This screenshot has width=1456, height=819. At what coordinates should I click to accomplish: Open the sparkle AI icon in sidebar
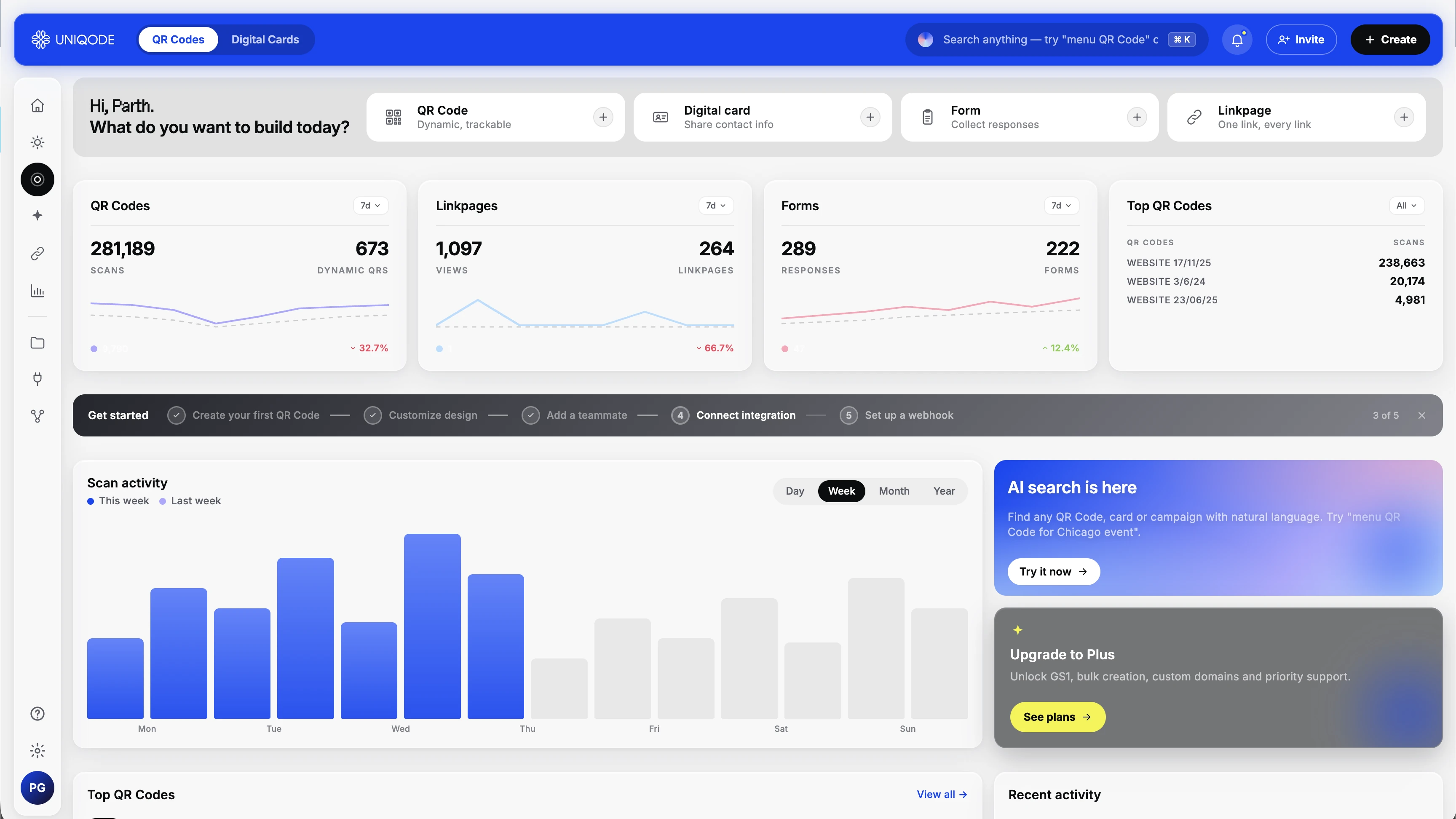[37, 215]
